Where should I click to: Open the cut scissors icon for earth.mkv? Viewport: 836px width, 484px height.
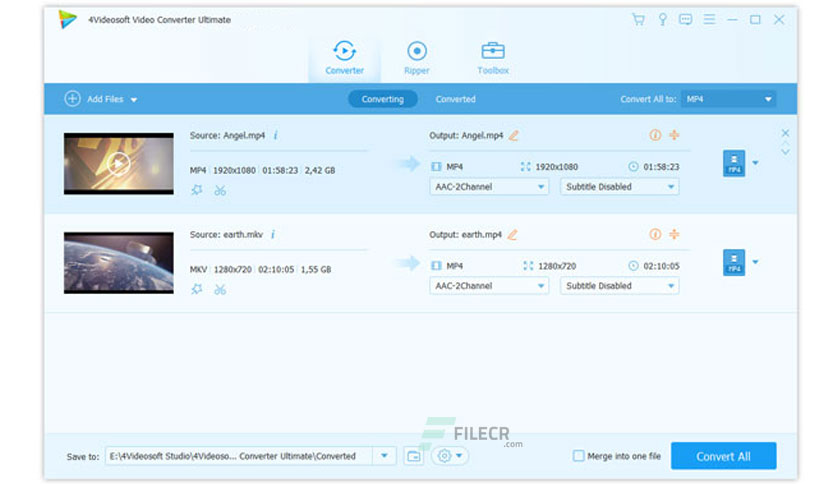tap(220, 289)
